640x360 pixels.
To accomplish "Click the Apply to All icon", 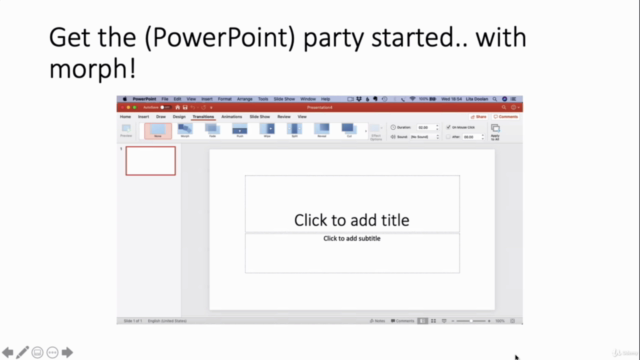I will tap(495, 132).
